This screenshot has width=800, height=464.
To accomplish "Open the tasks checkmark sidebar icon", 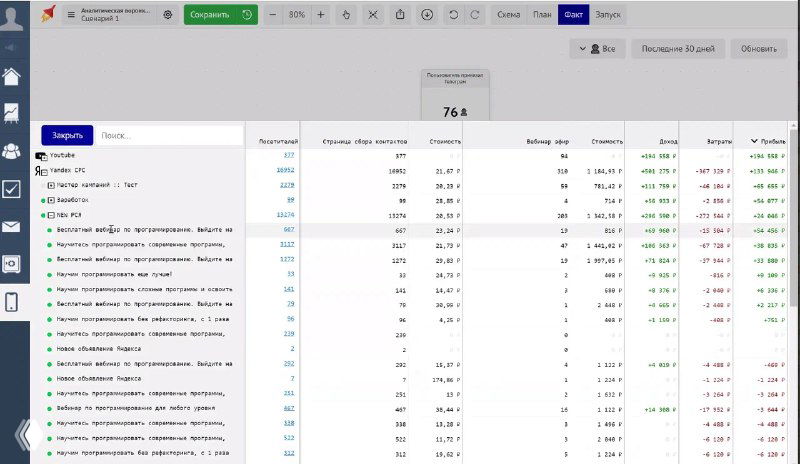I will coord(12,189).
